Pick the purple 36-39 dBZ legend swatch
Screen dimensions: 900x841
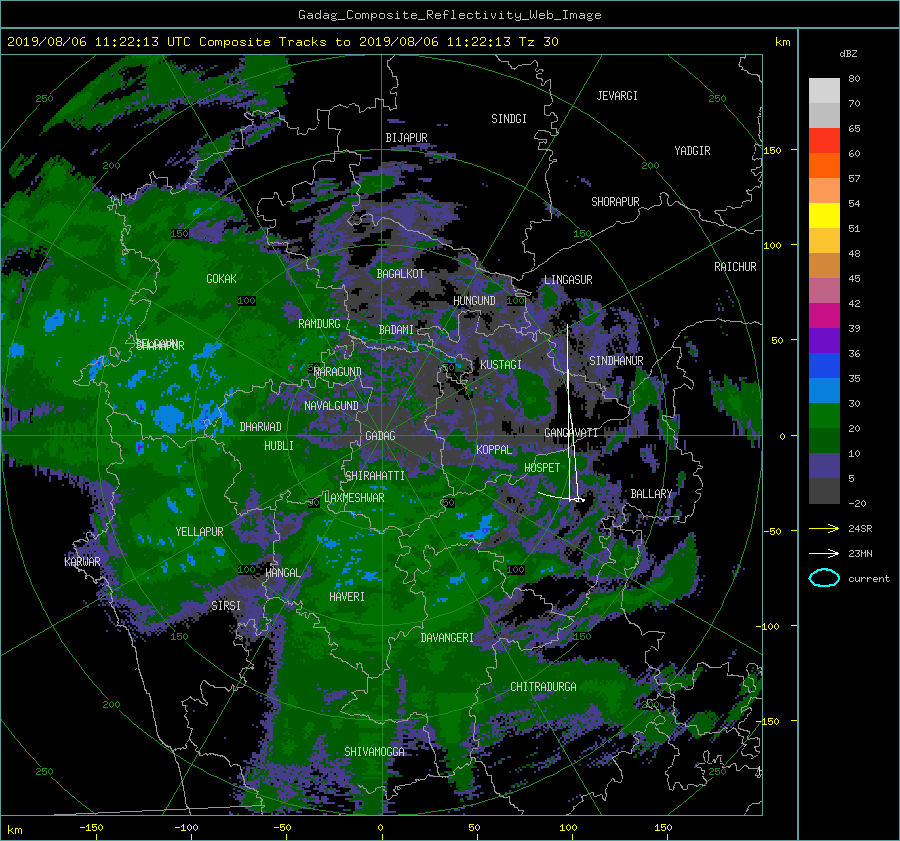pyautogui.click(x=824, y=340)
